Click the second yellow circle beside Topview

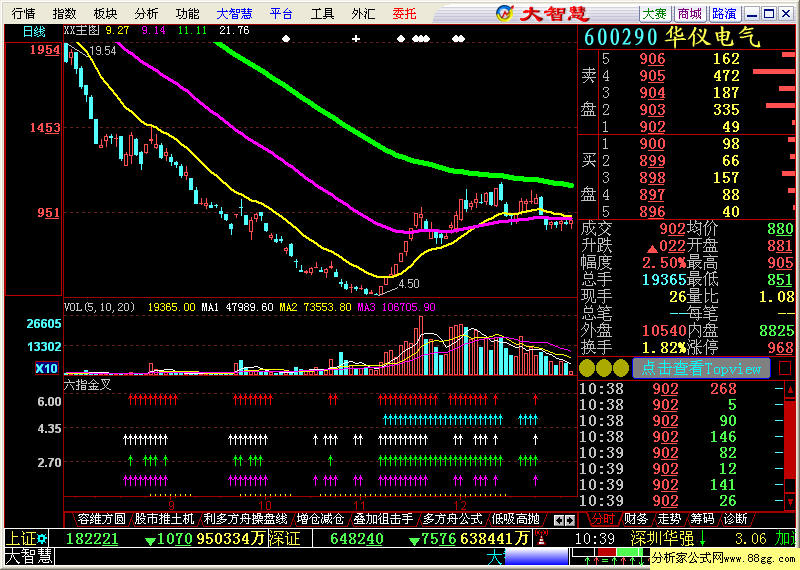(x=604, y=368)
